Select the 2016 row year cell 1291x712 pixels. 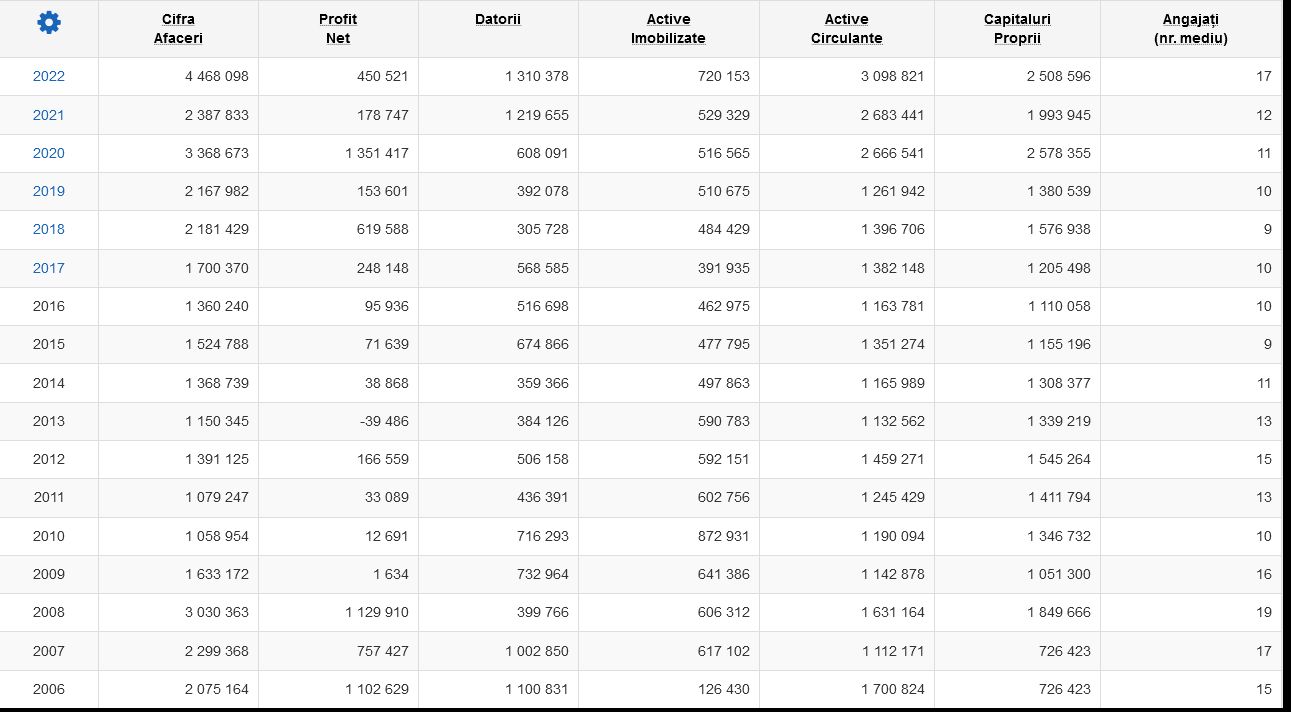tap(48, 306)
